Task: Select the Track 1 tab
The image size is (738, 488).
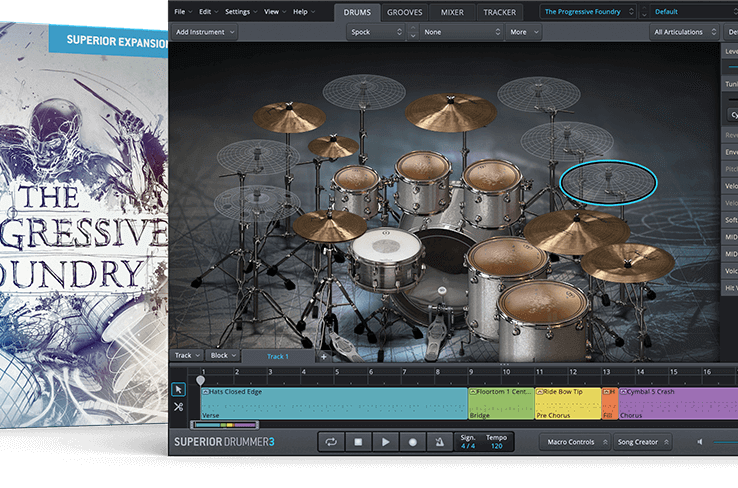Action: [278, 356]
